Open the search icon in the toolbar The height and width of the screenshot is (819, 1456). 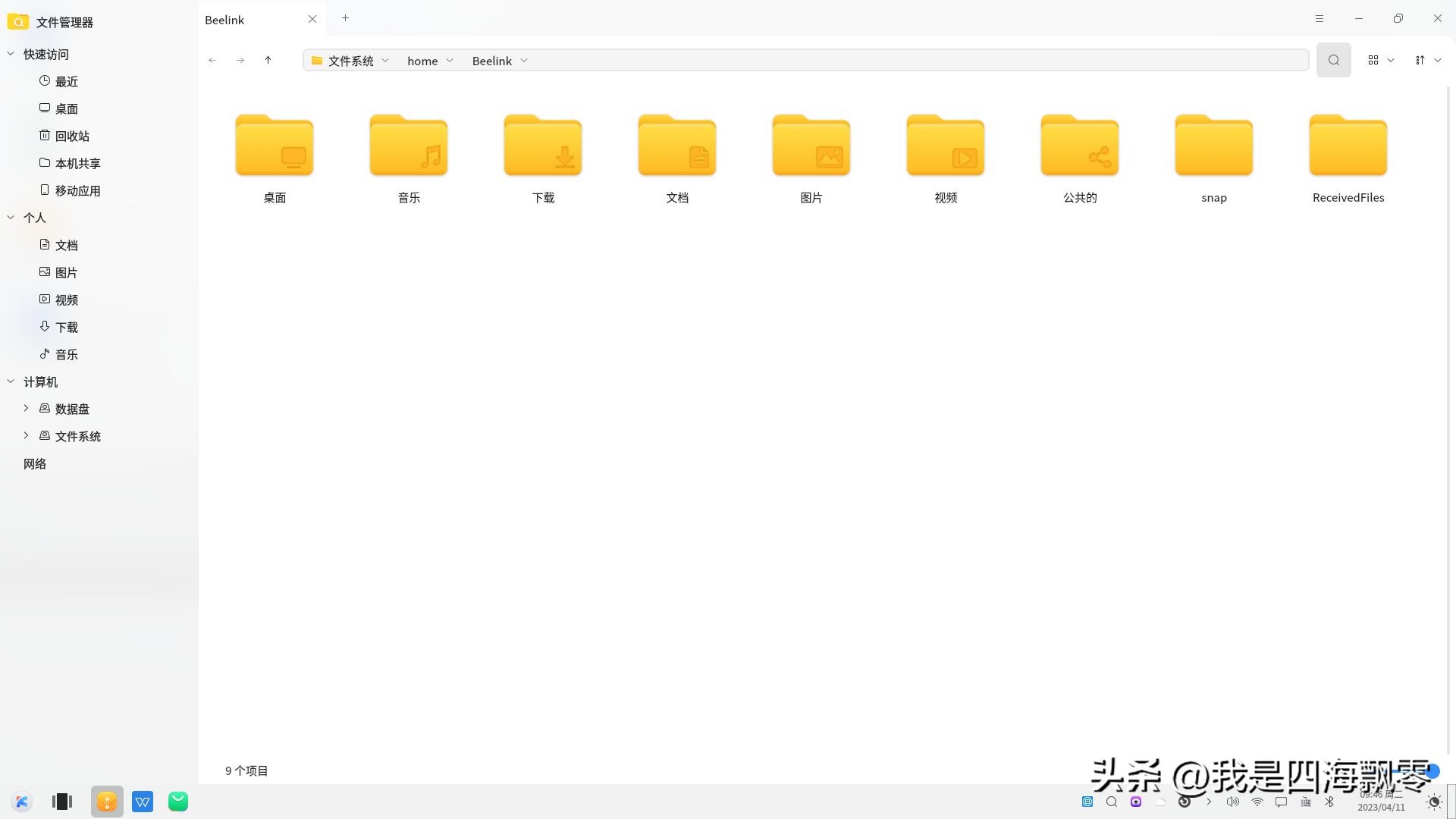[1333, 60]
